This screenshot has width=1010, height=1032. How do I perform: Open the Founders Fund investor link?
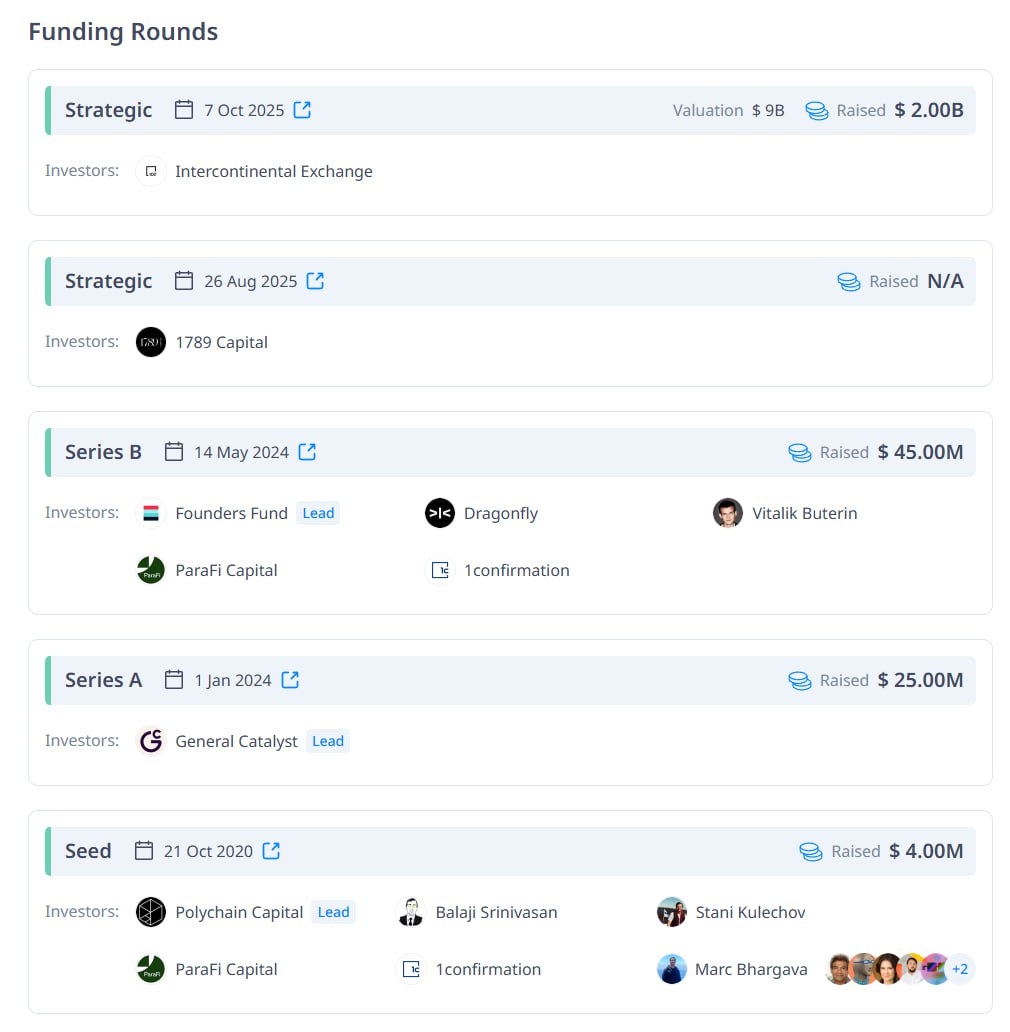(x=232, y=513)
